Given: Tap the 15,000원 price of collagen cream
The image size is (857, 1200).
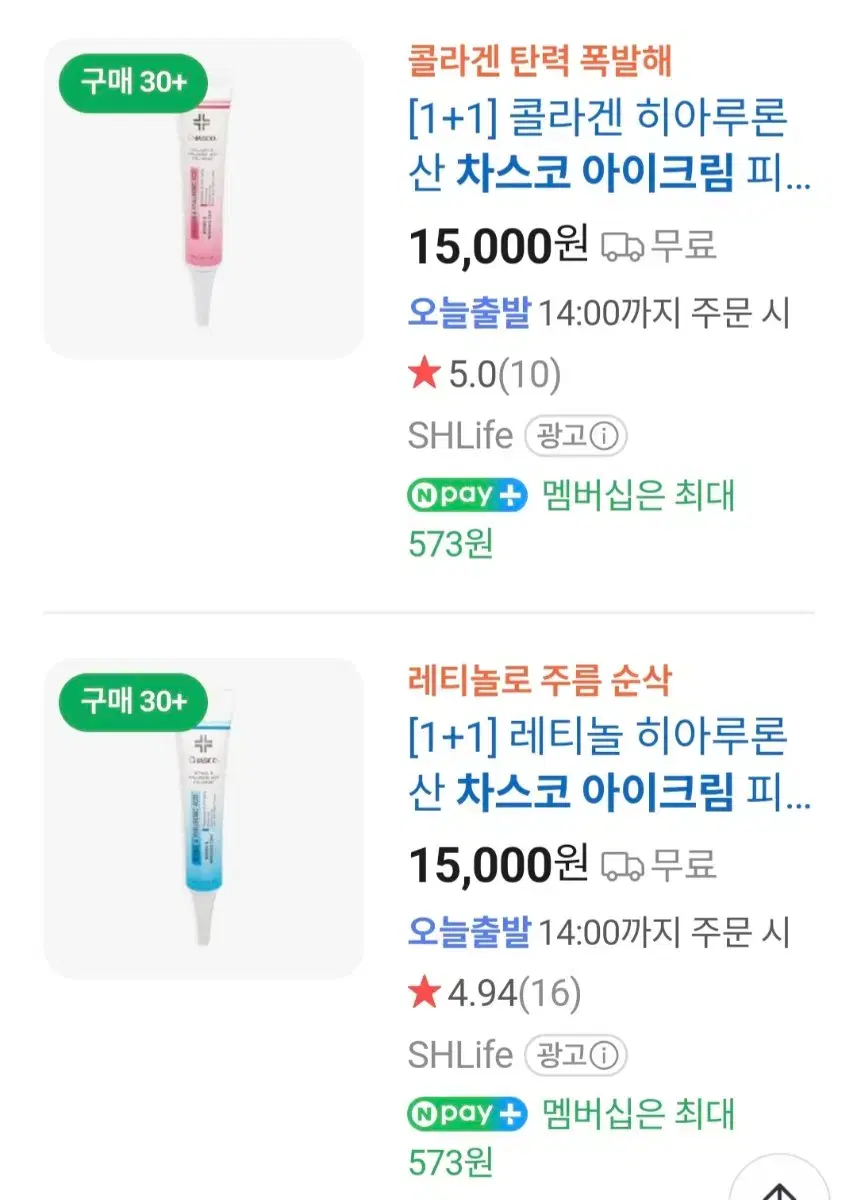Looking at the screenshot, I should pos(498,246).
